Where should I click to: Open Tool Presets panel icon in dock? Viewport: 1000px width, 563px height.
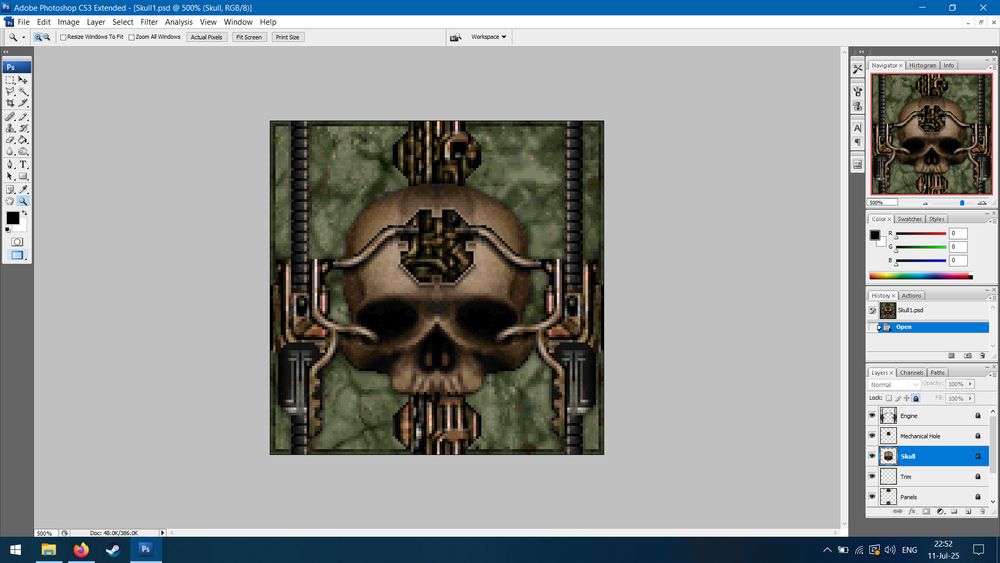coord(857,68)
